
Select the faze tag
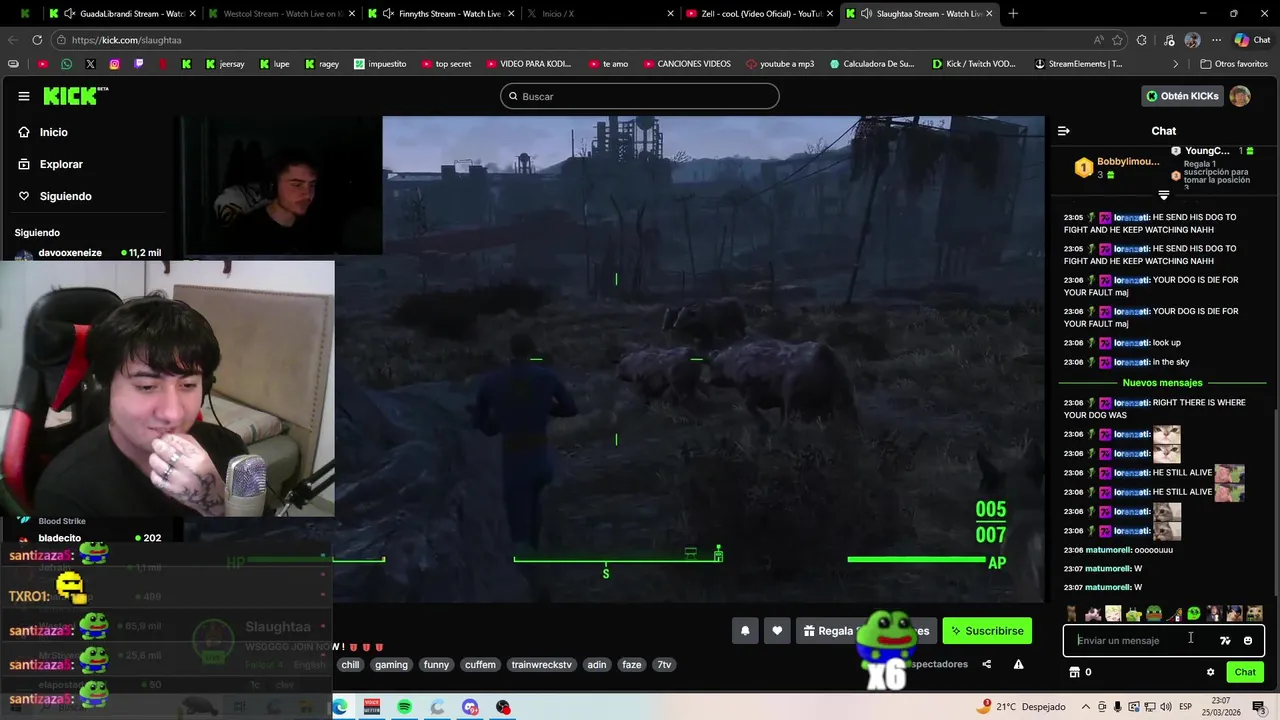632,665
